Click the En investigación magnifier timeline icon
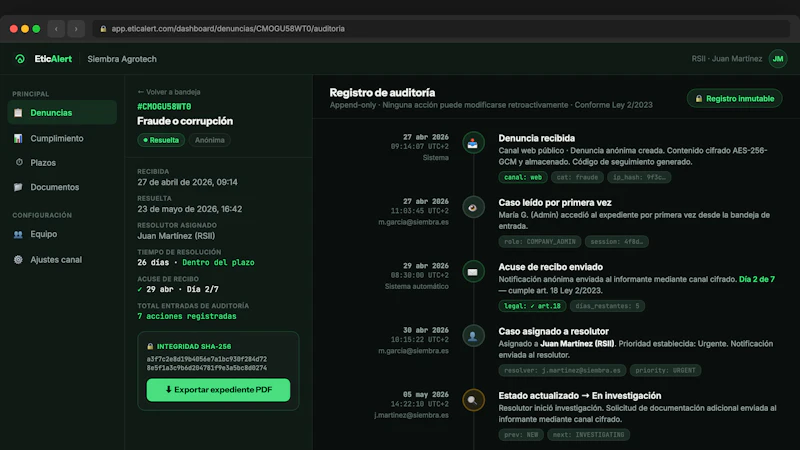The width and height of the screenshot is (800, 450). 473,400
